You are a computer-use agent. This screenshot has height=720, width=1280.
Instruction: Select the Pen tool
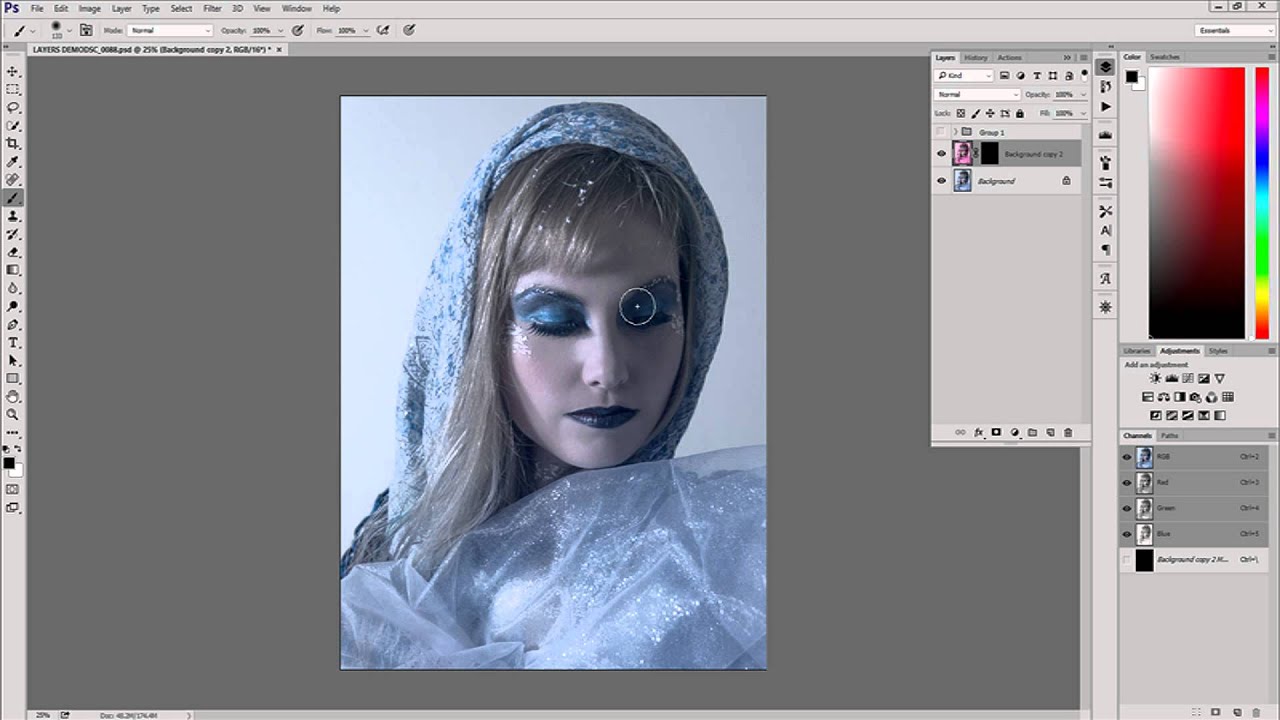coord(13,325)
